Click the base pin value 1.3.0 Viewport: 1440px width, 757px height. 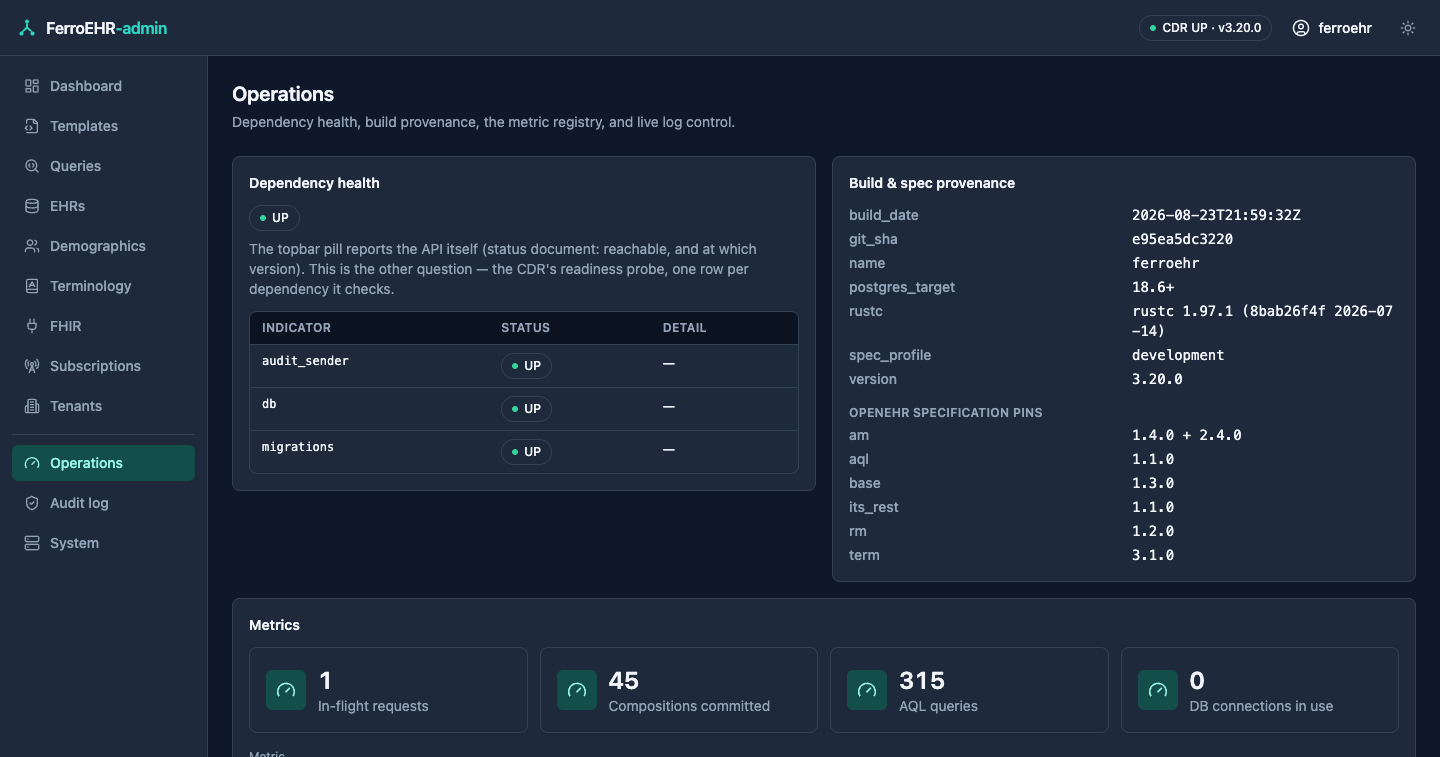pos(1153,483)
